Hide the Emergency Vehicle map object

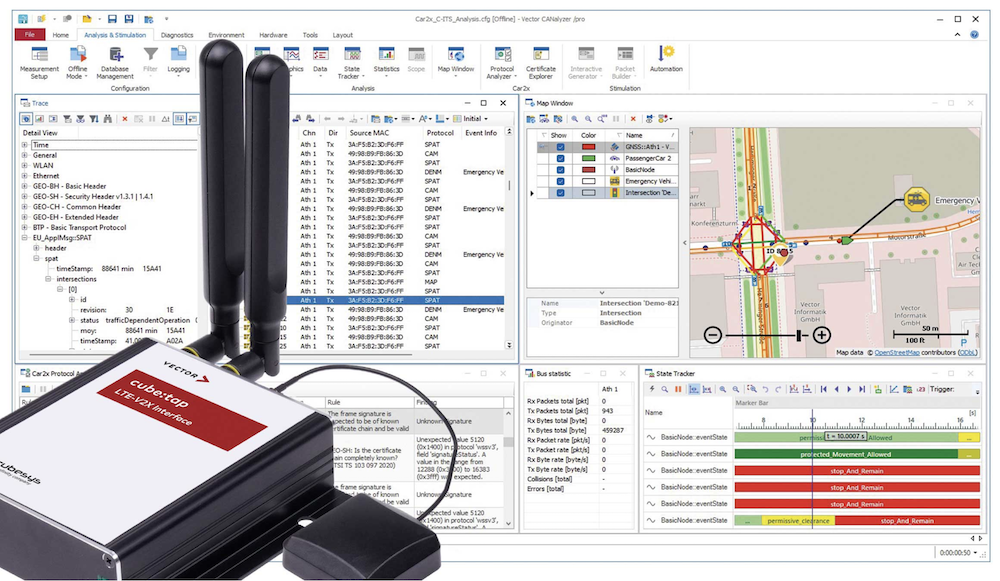click(x=560, y=181)
